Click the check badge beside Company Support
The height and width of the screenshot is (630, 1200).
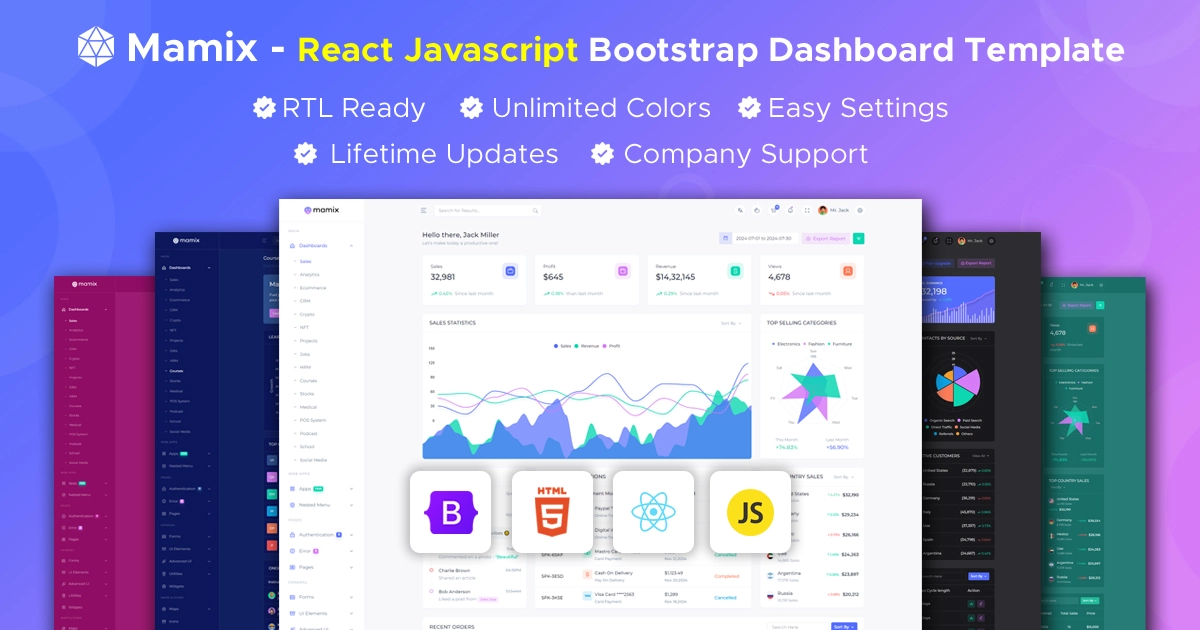pos(602,154)
